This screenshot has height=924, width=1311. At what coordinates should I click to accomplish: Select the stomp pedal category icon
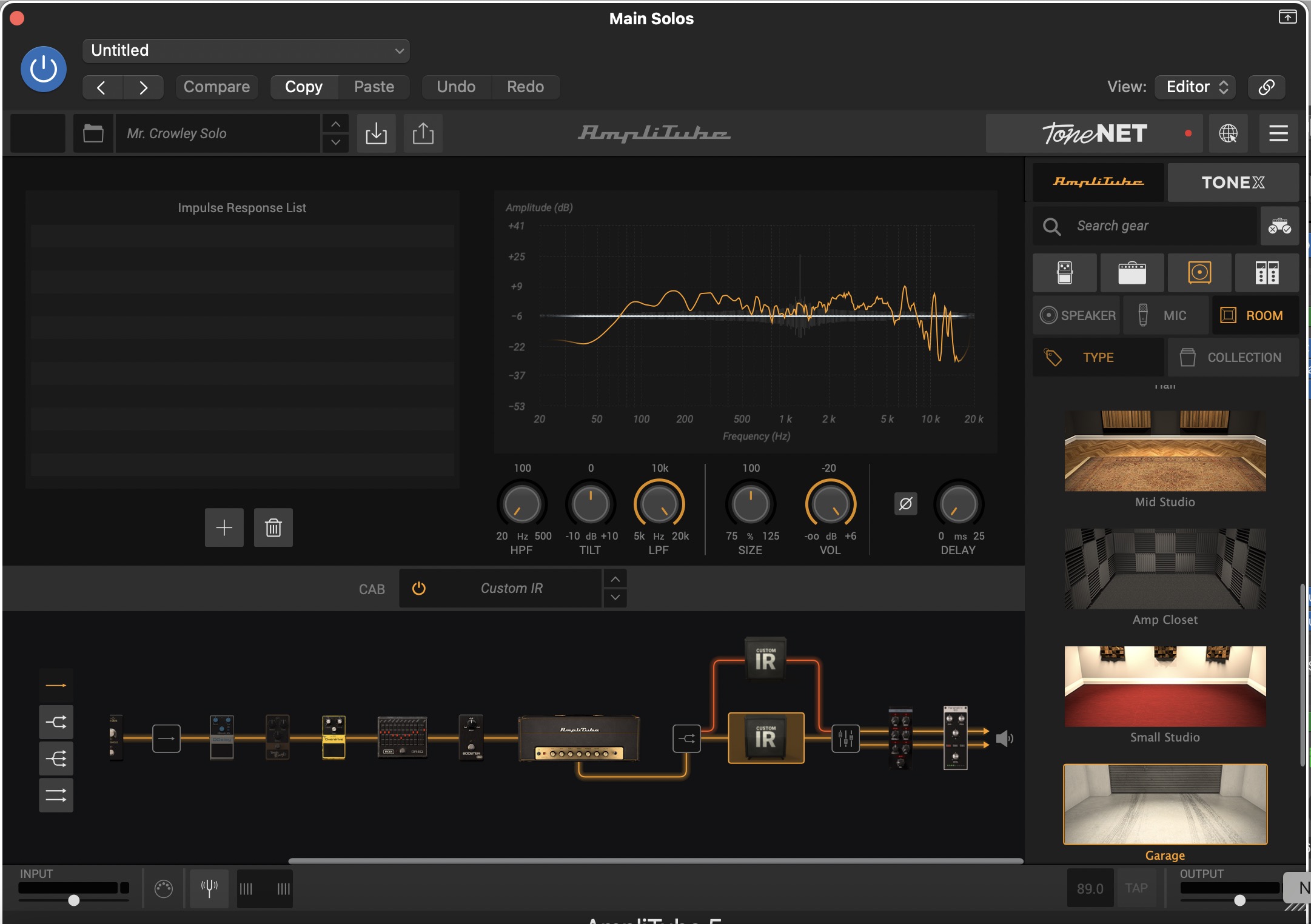click(x=1065, y=273)
